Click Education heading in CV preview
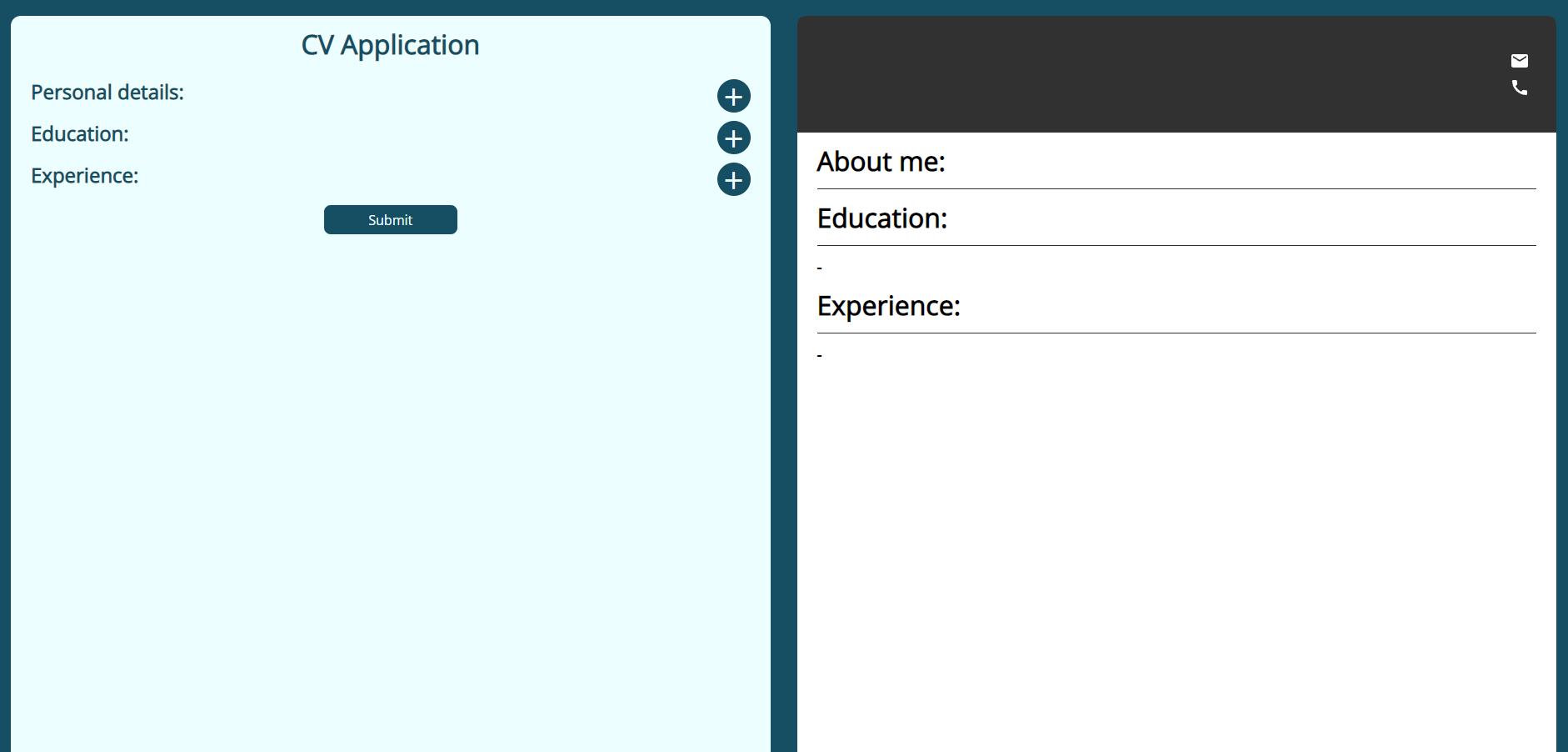 pyautogui.click(x=881, y=218)
